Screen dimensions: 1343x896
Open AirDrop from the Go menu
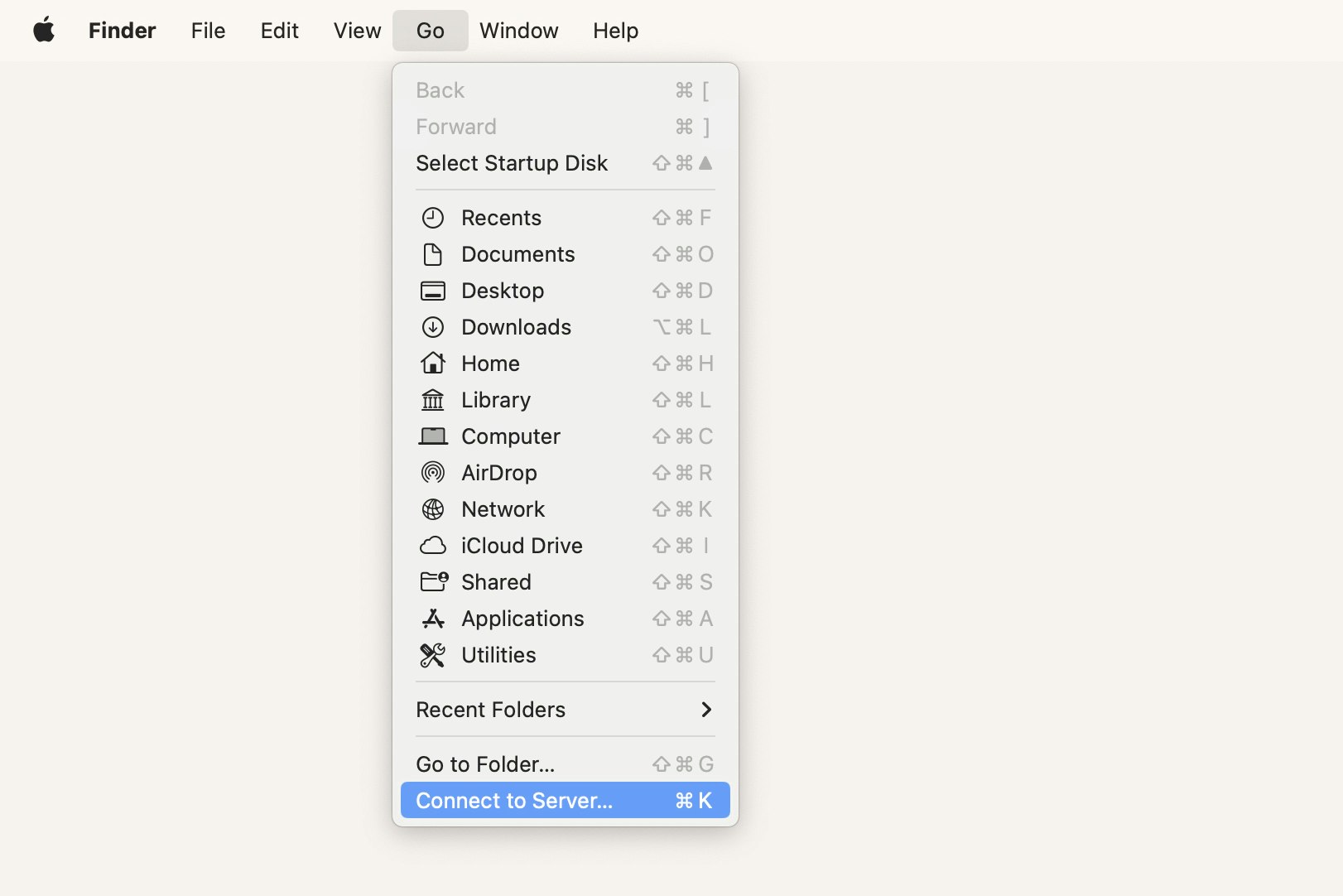pos(566,473)
